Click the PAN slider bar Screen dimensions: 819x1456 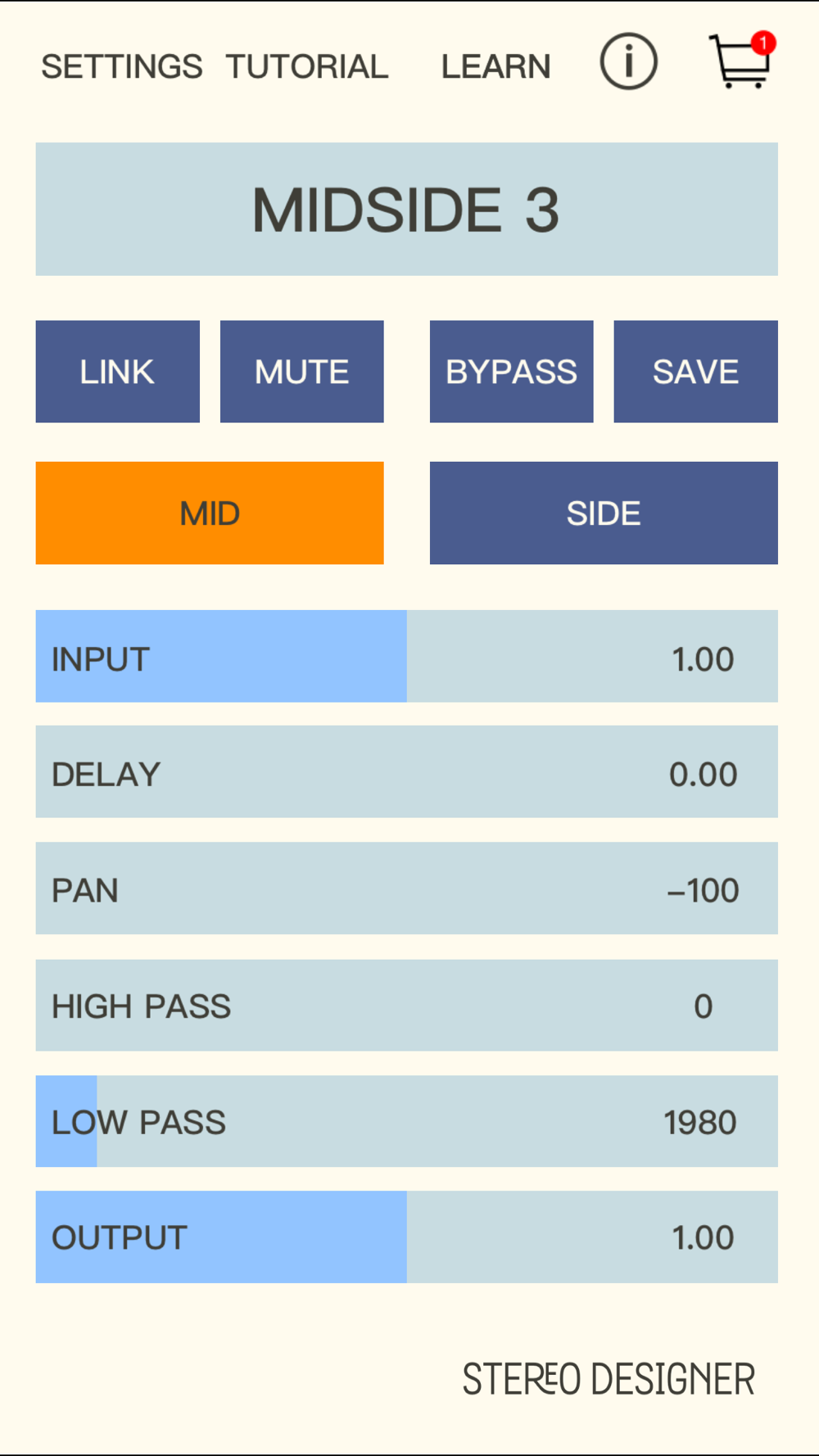pyautogui.click(x=407, y=888)
